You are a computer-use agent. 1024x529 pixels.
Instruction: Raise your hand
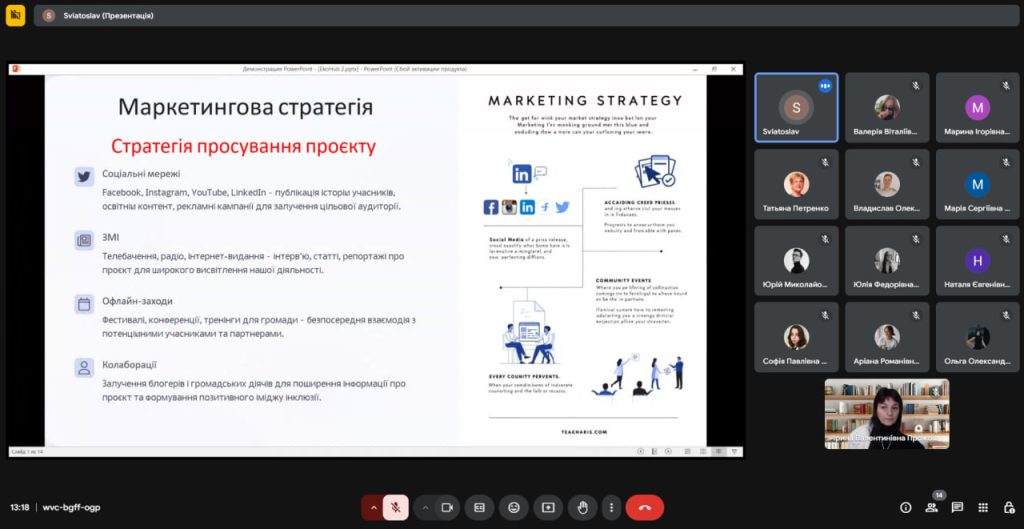[582, 507]
